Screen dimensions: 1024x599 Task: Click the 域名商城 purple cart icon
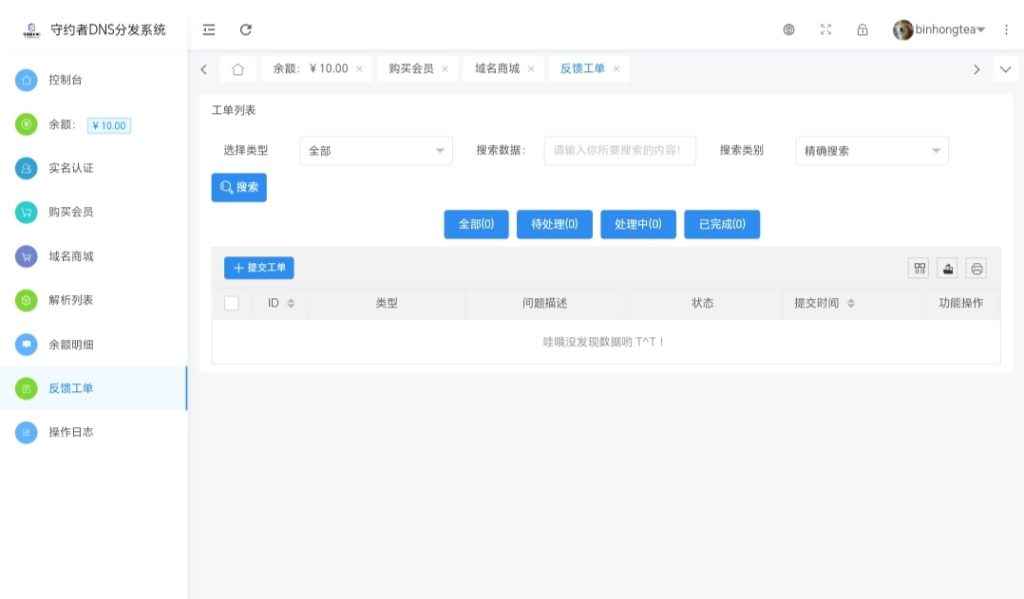click(26, 256)
